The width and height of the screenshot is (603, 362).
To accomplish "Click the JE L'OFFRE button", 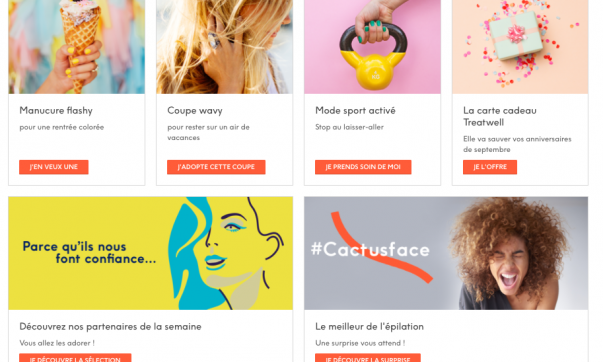I will (490, 167).
